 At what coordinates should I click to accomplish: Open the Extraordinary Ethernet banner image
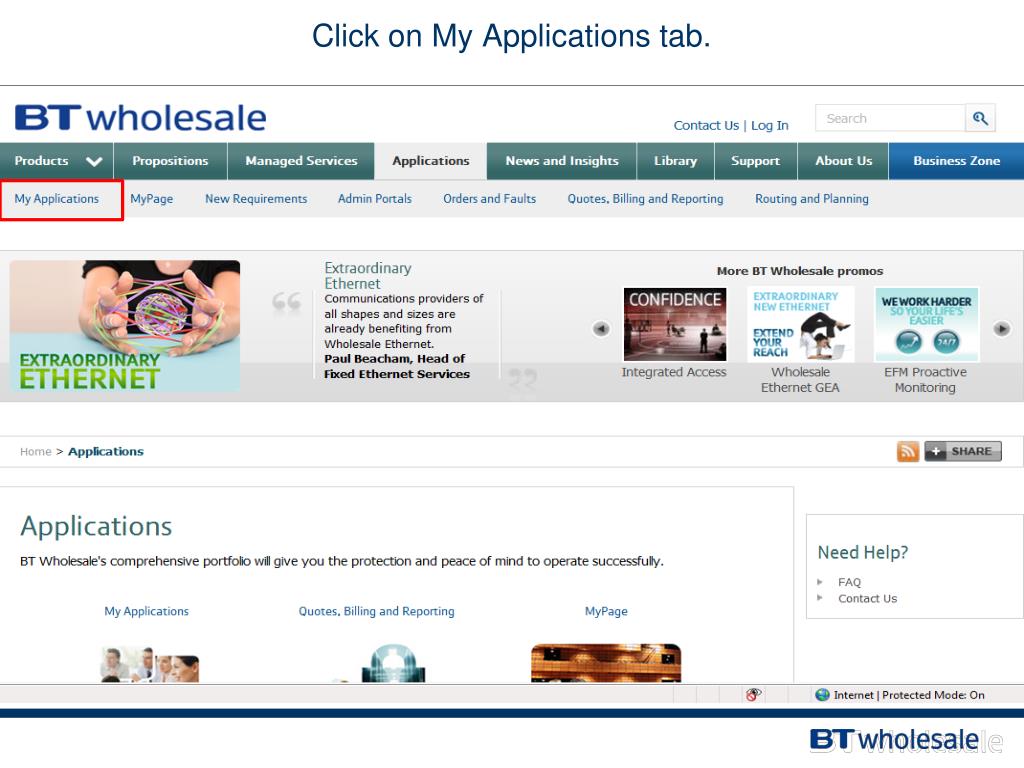125,326
